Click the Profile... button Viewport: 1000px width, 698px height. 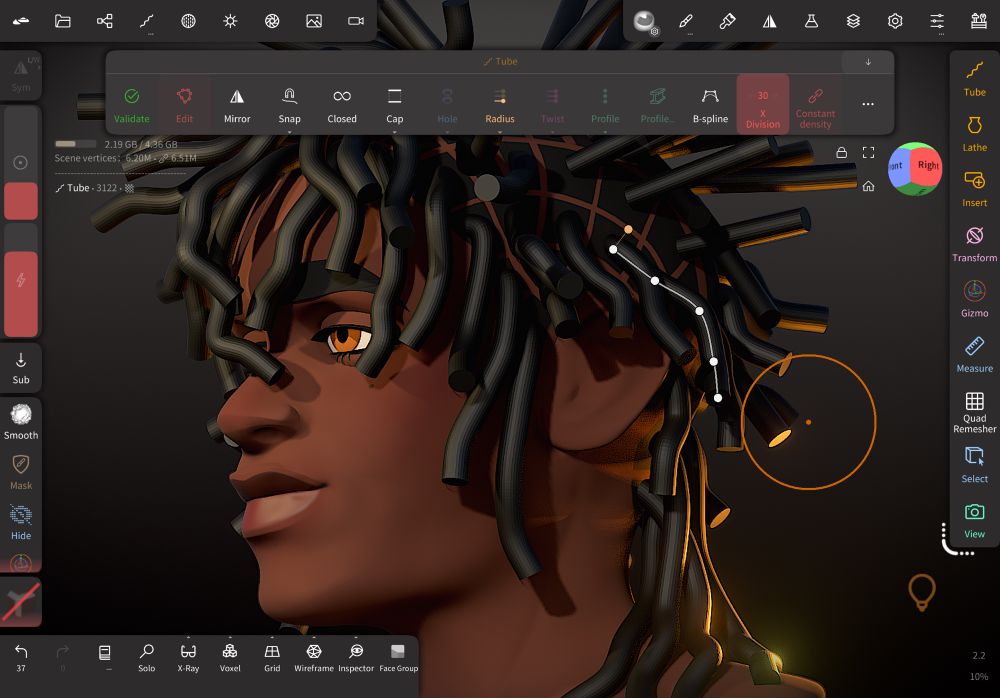(x=658, y=105)
